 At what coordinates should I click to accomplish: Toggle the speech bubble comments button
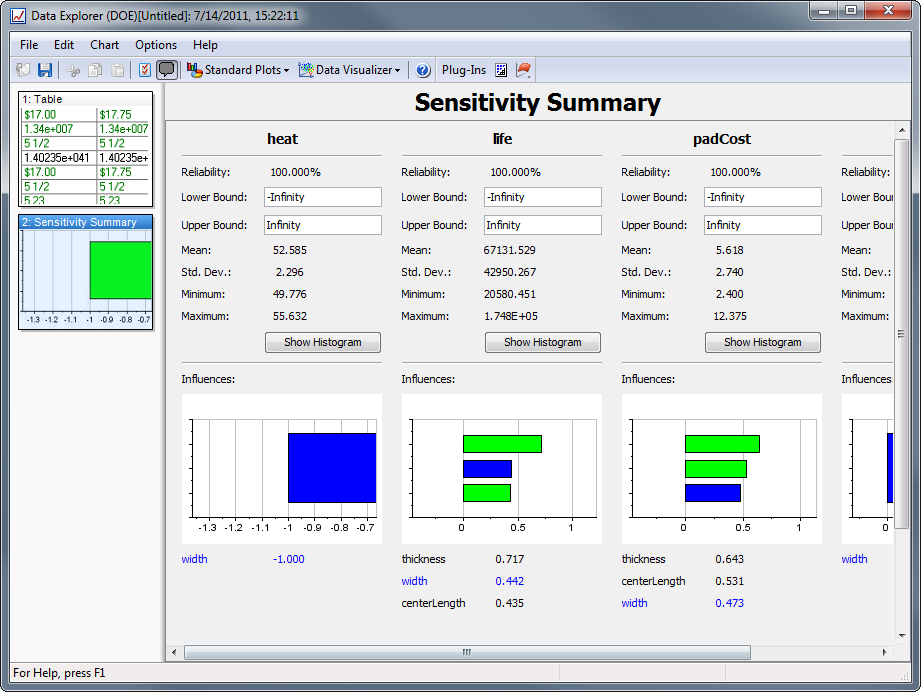point(166,70)
